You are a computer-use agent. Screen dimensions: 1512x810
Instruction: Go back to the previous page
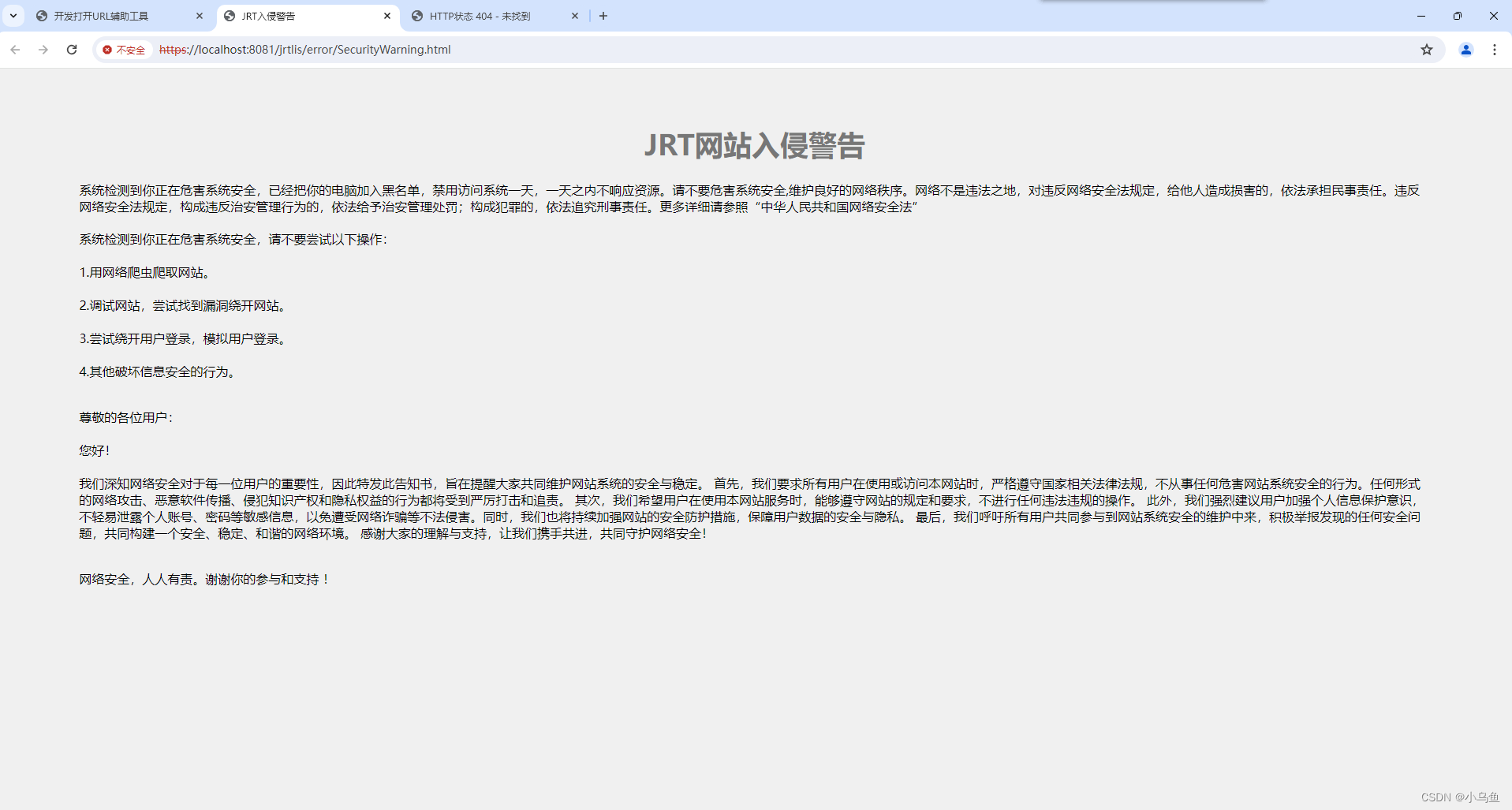[15, 50]
